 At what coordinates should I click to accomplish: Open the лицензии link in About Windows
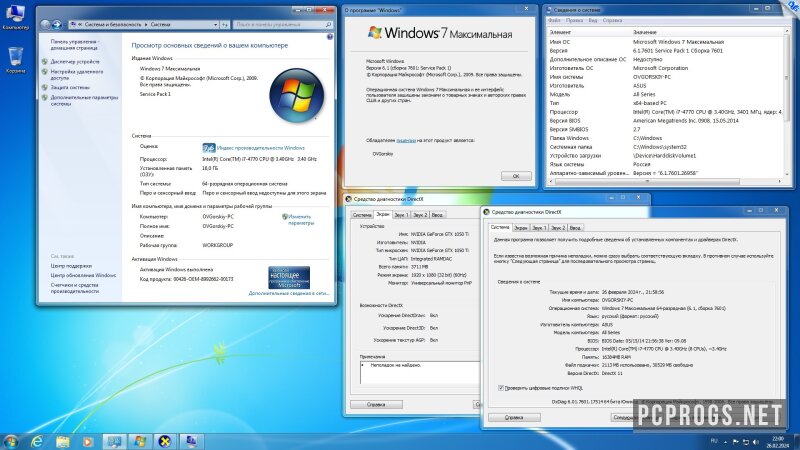406,140
